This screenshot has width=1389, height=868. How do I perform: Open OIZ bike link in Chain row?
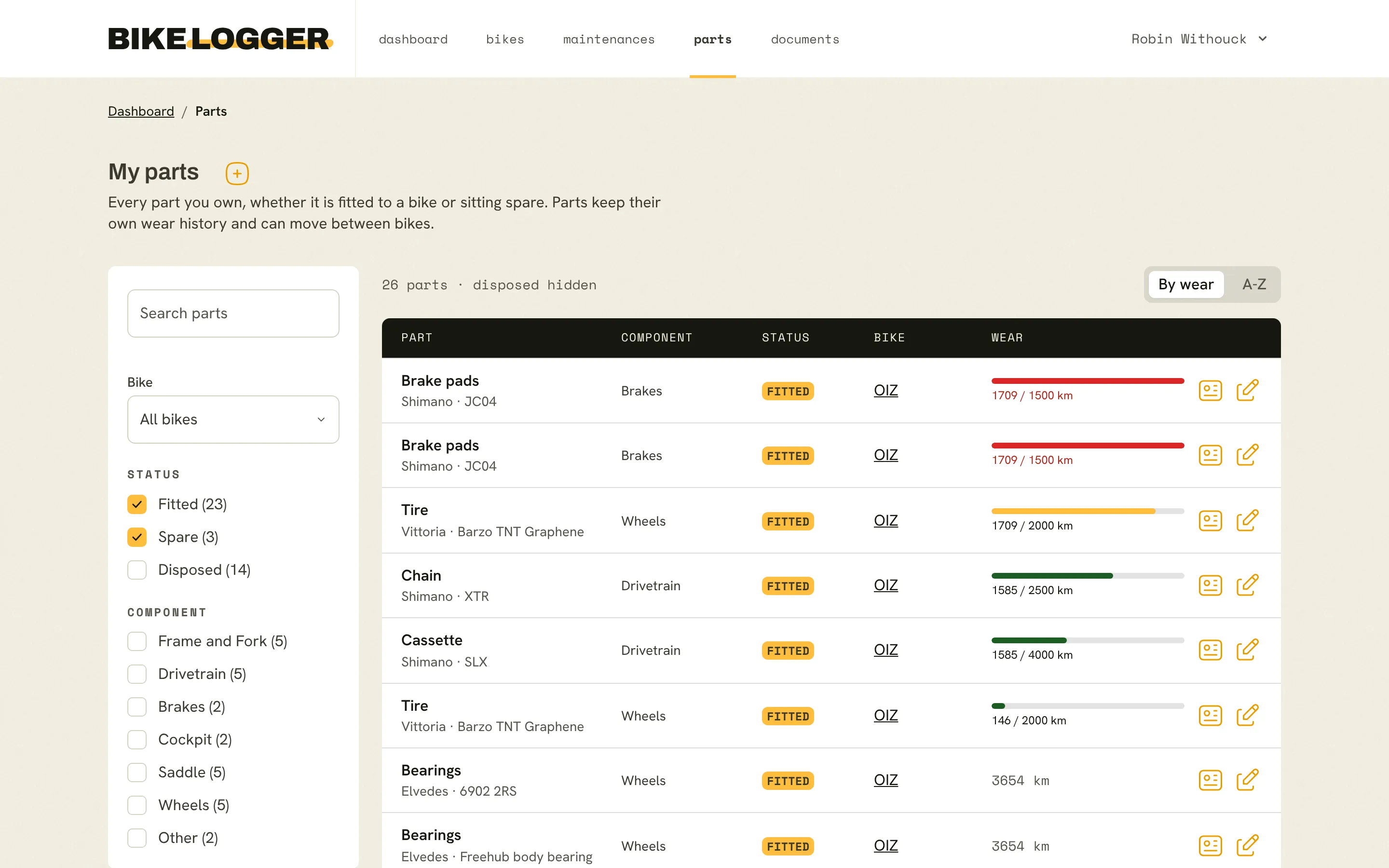coord(885,585)
